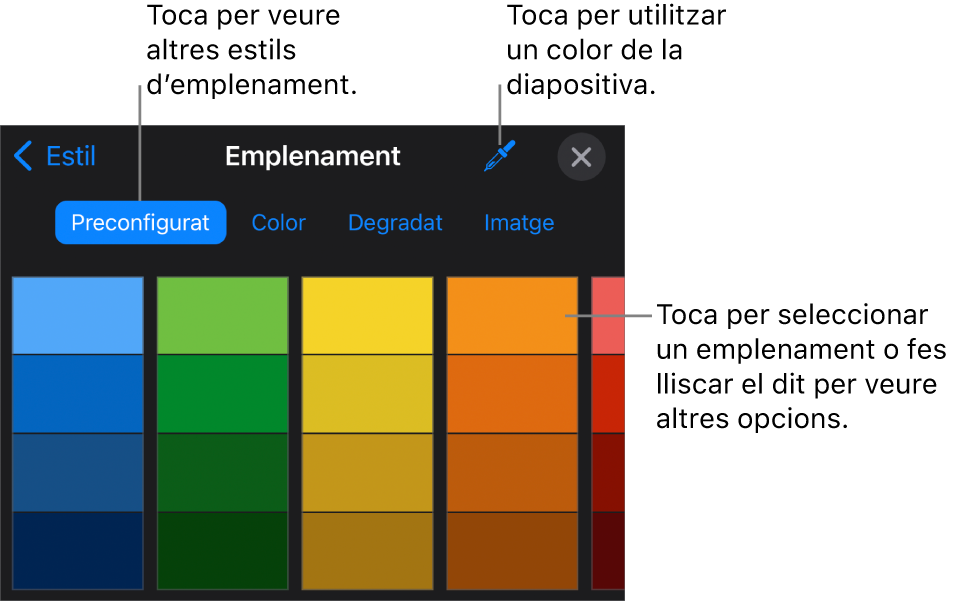This screenshot has width=956, height=601.
Task: Choose the dark ochre bottom swatch
Action: [368, 551]
